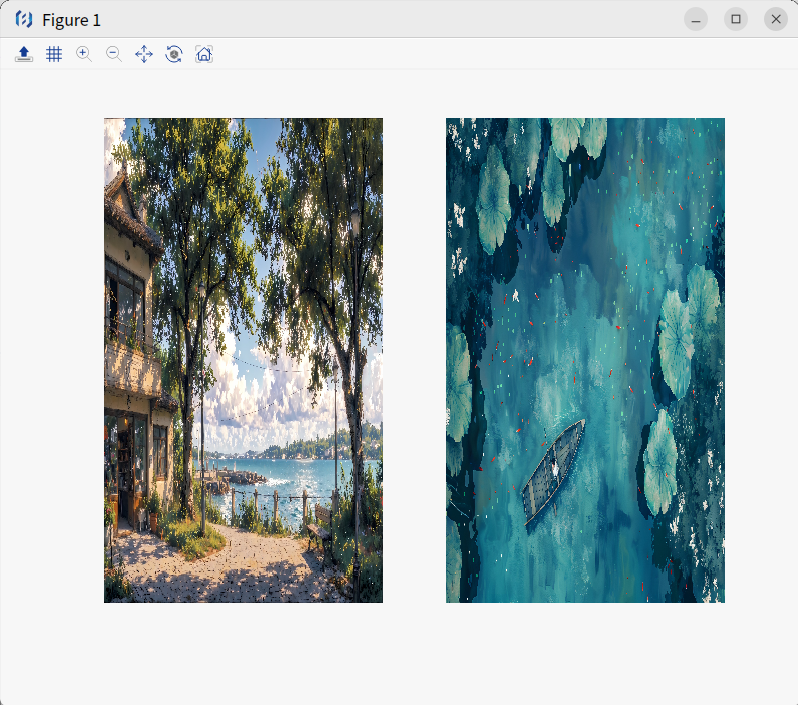
Task: Close the Figure 1 window
Action: pyautogui.click(x=776, y=19)
